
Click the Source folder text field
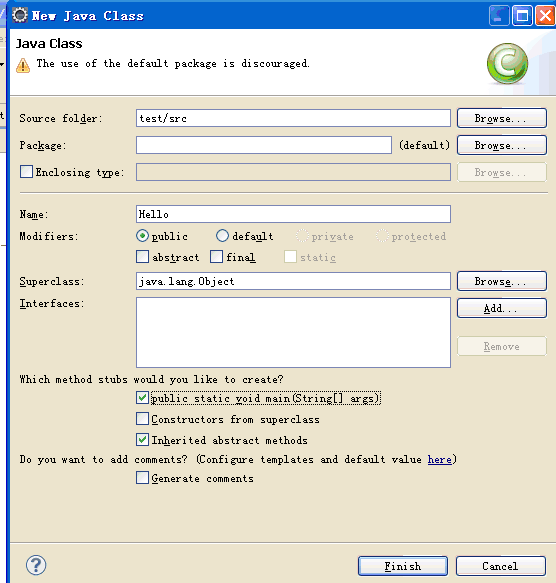[x=293, y=118]
